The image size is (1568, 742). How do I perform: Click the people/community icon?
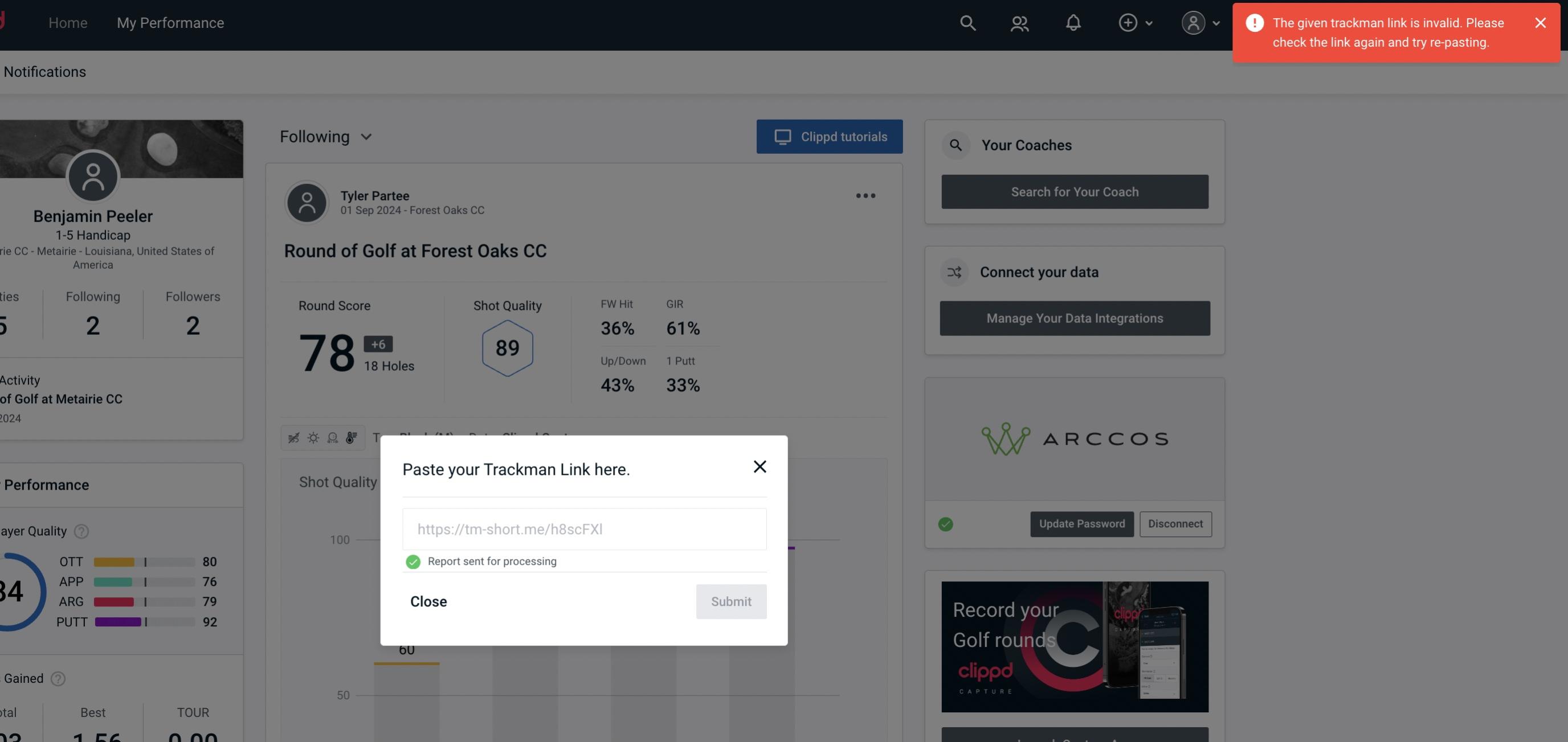1019,21
